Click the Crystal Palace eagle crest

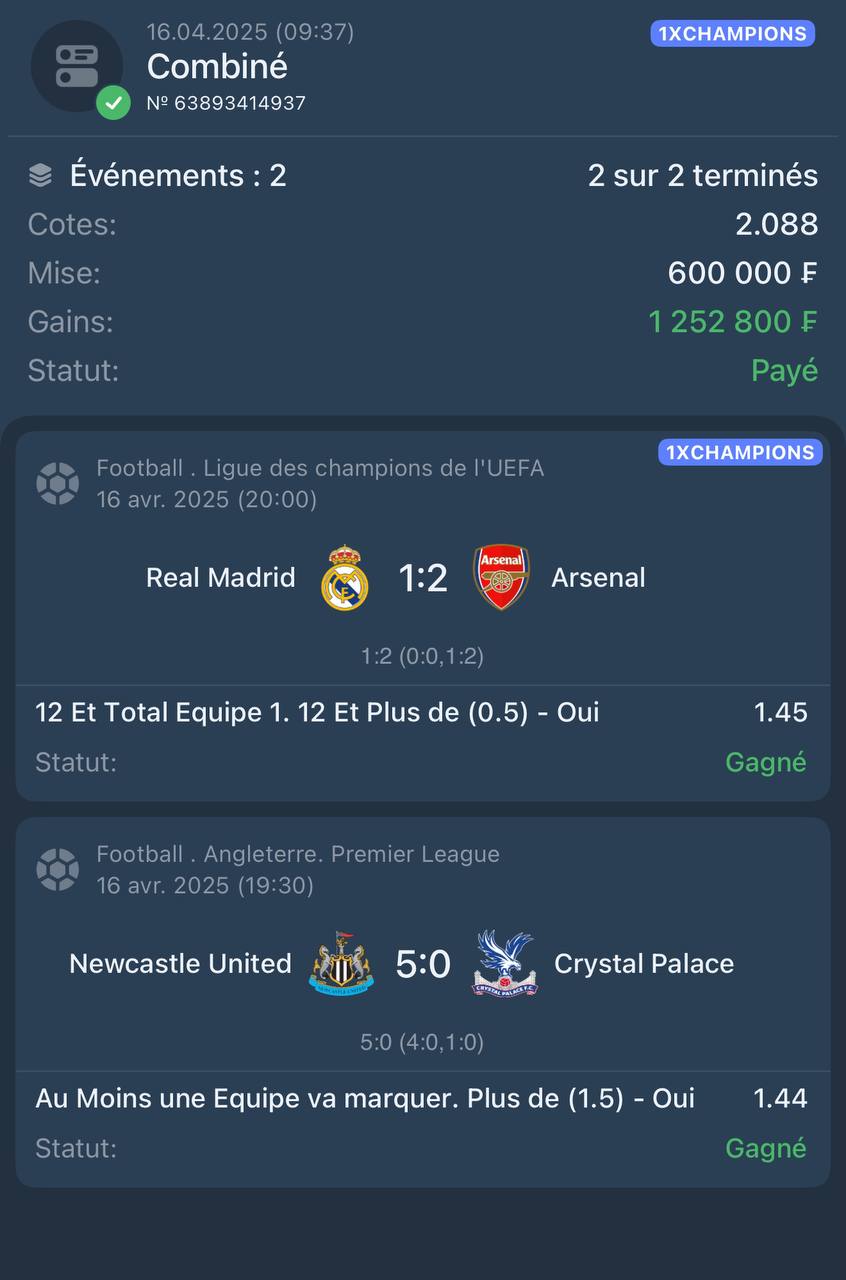(504, 963)
